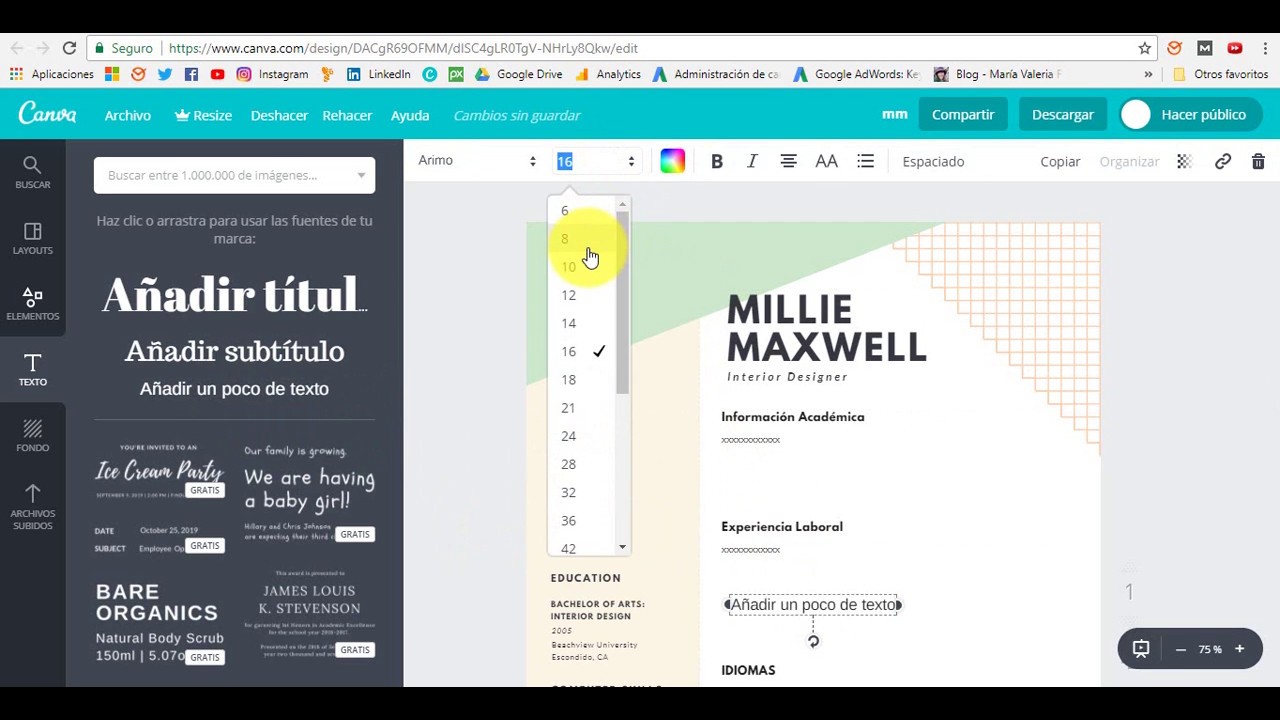Open the Instagram bookmark
The image size is (1280, 720).
273,74
